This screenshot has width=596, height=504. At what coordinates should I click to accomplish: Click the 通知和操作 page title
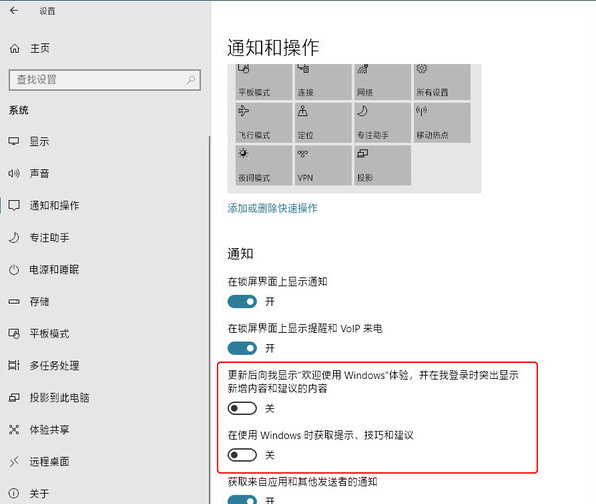pos(273,48)
